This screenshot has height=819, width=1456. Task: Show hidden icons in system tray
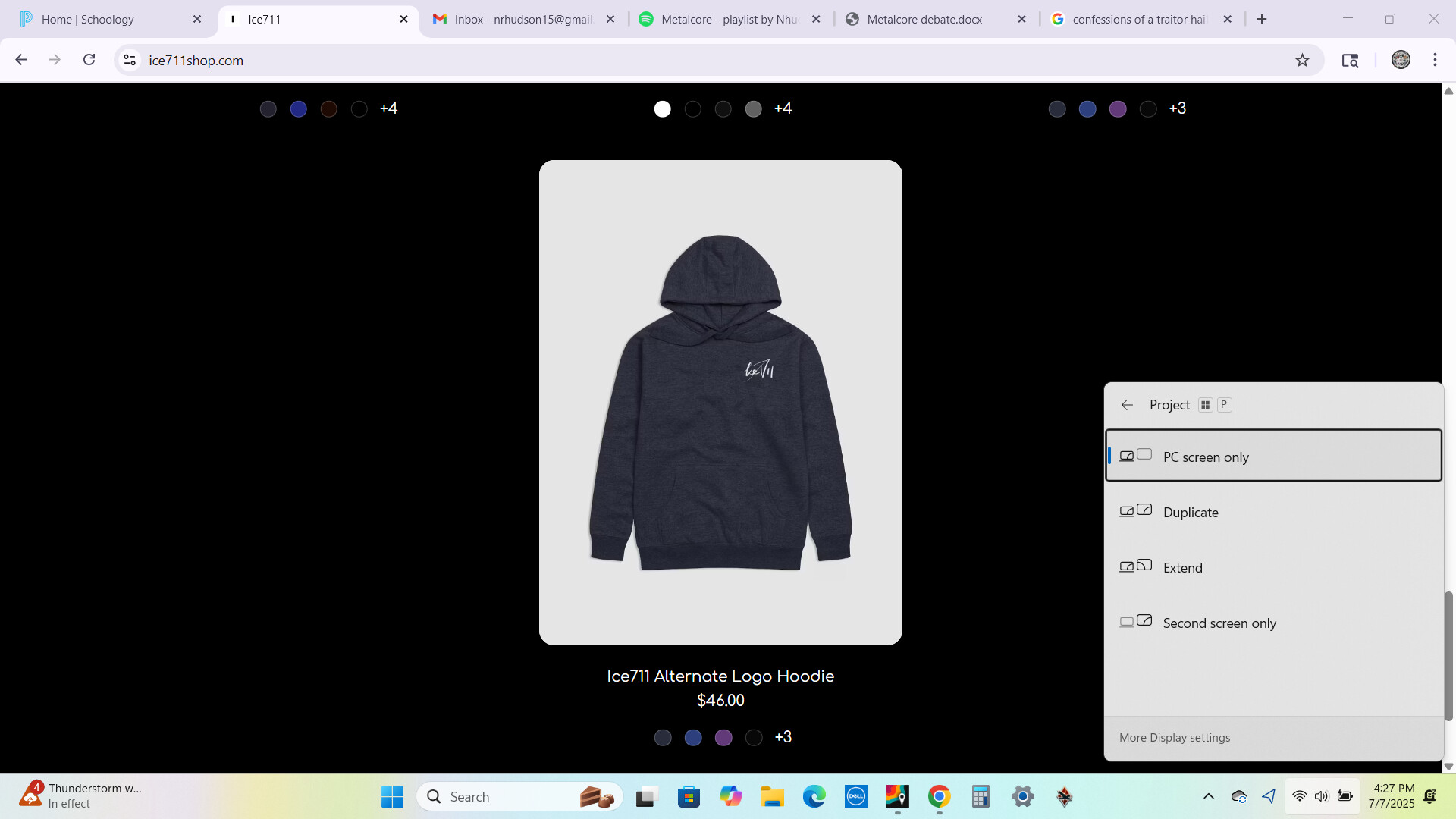(x=1209, y=796)
